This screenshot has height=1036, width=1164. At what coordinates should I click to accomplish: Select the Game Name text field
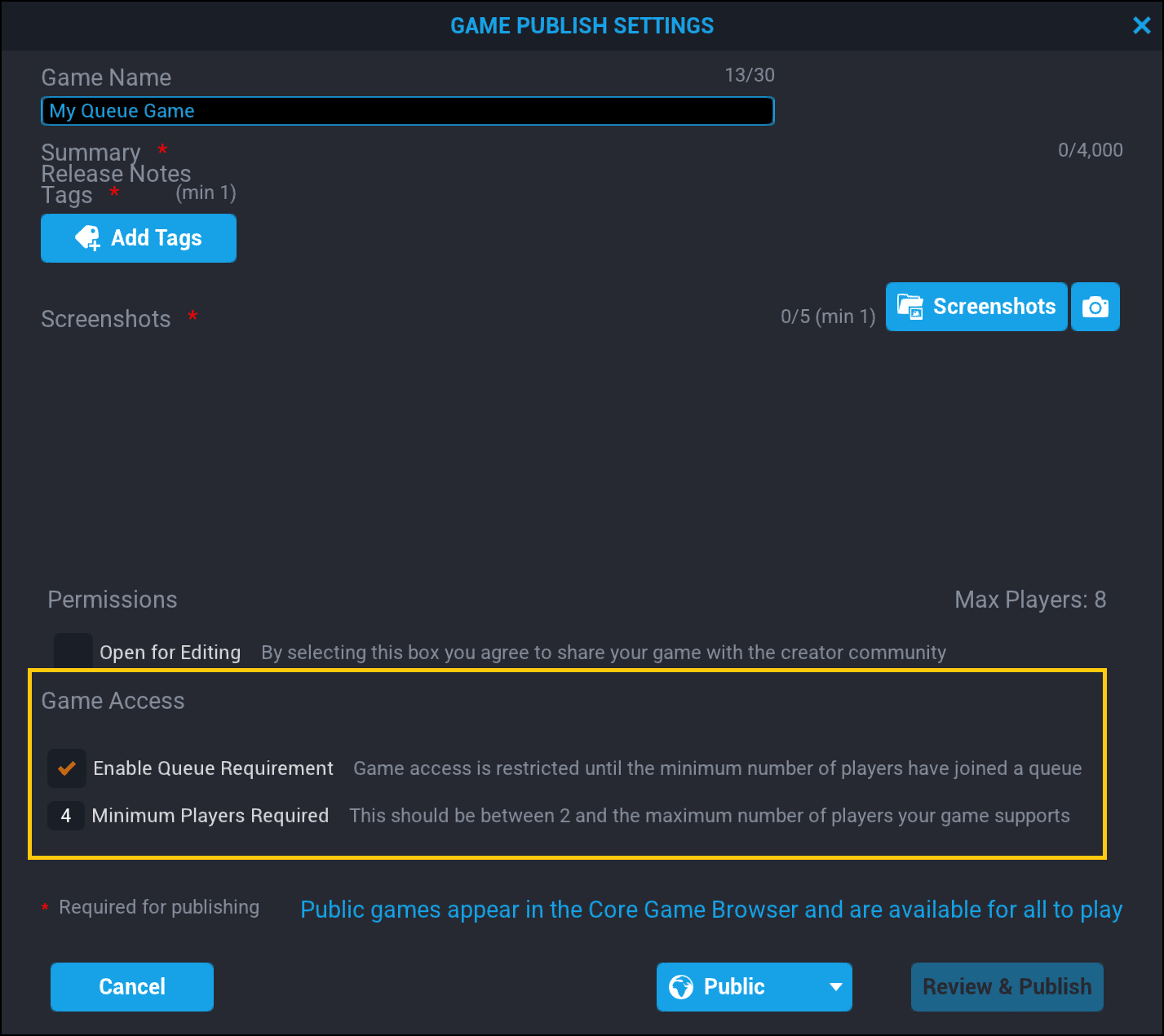(408, 110)
